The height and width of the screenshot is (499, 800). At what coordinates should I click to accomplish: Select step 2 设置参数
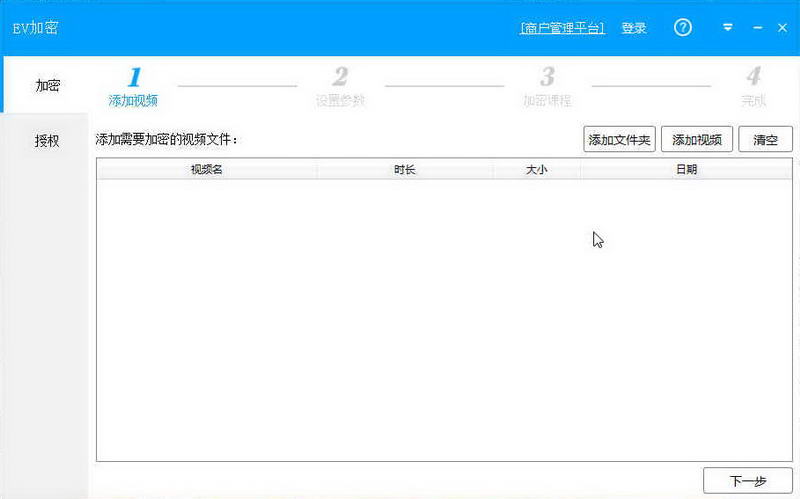[340, 87]
